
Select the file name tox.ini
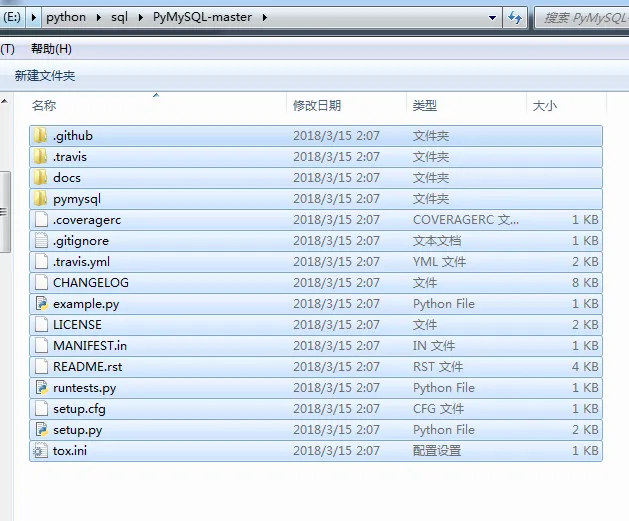70,451
